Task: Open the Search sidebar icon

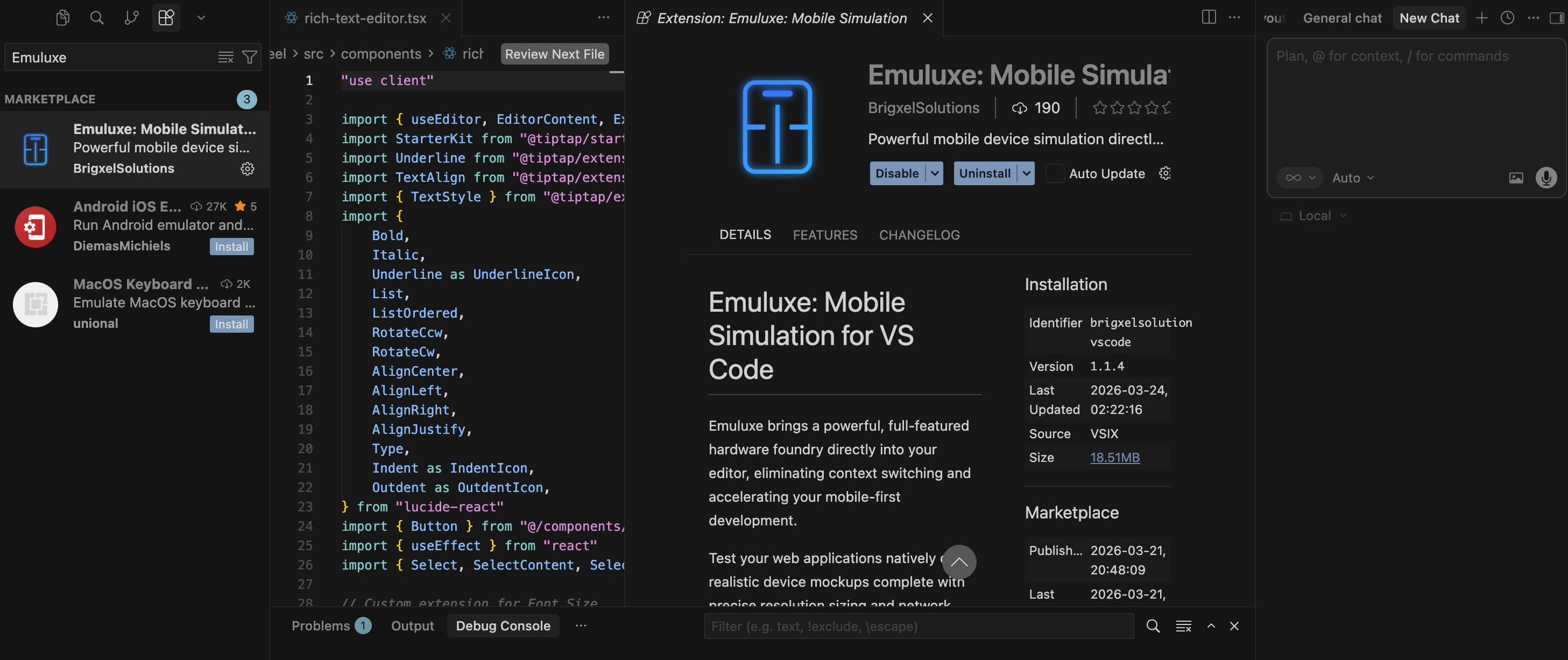Action: click(x=97, y=18)
